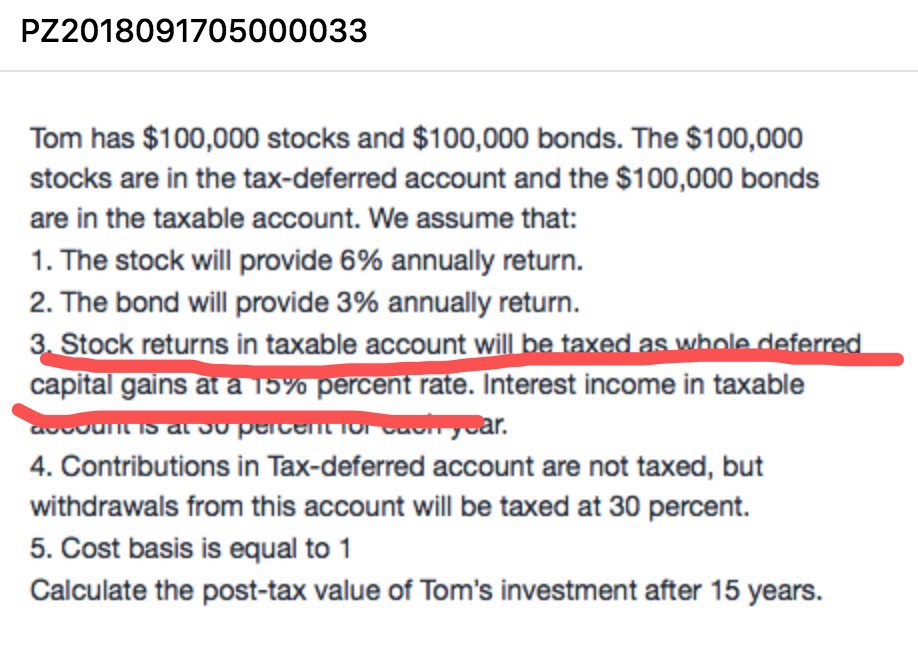Click the horizontal divider under the ID
This screenshot has height=646, width=918.
[x=459, y=71]
